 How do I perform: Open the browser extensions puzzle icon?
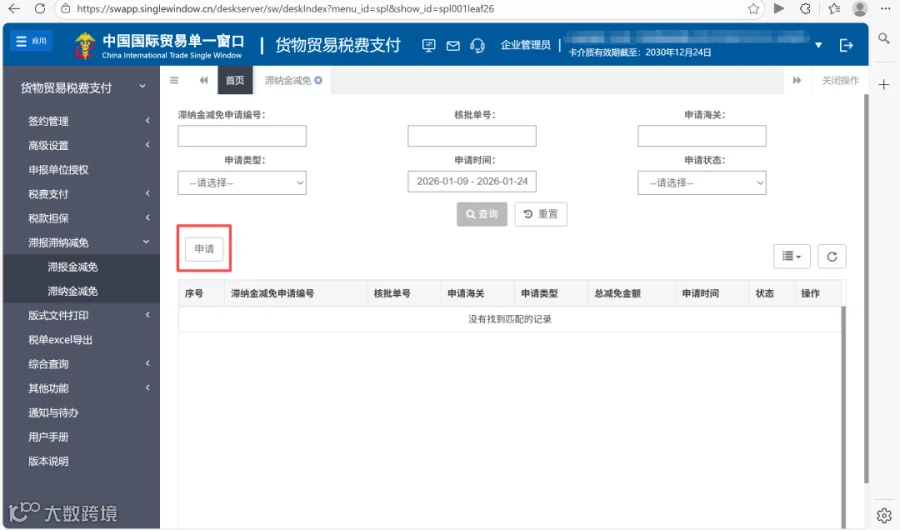[x=805, y=9]
